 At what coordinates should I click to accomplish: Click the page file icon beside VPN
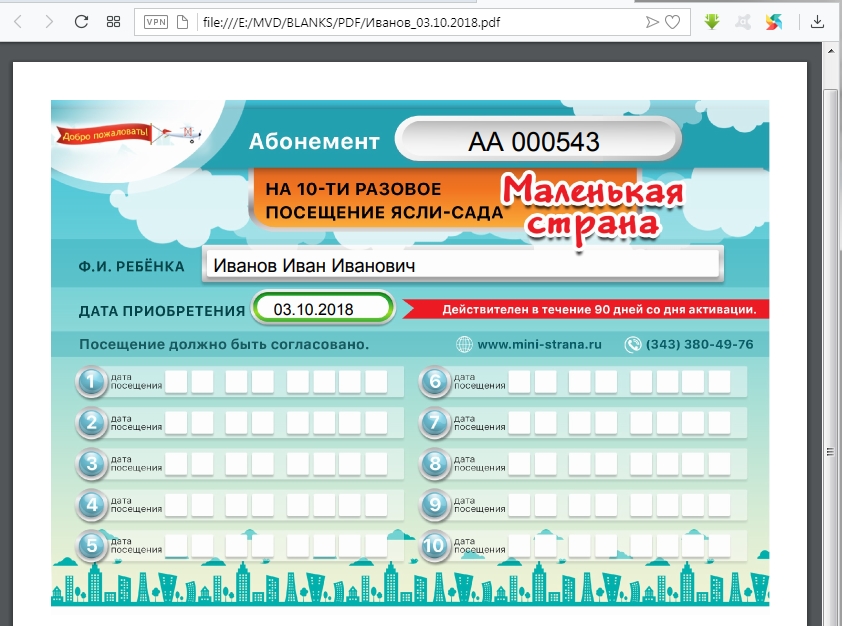point(182,21)
